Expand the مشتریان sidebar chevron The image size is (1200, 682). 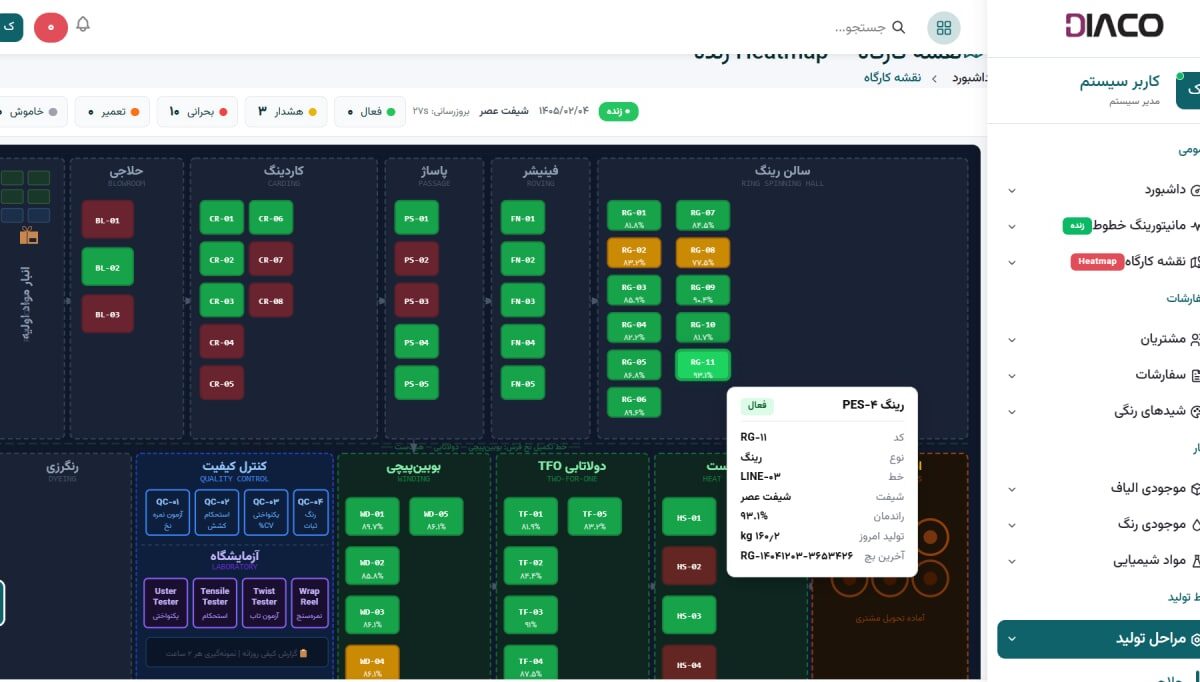click(1011, 340)
